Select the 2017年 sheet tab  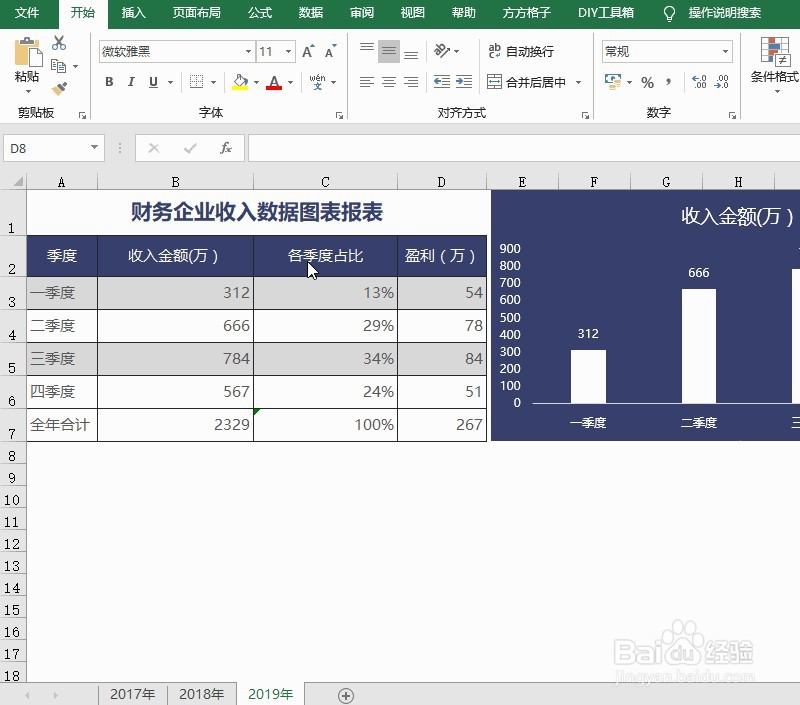click(x=133, y=694)
